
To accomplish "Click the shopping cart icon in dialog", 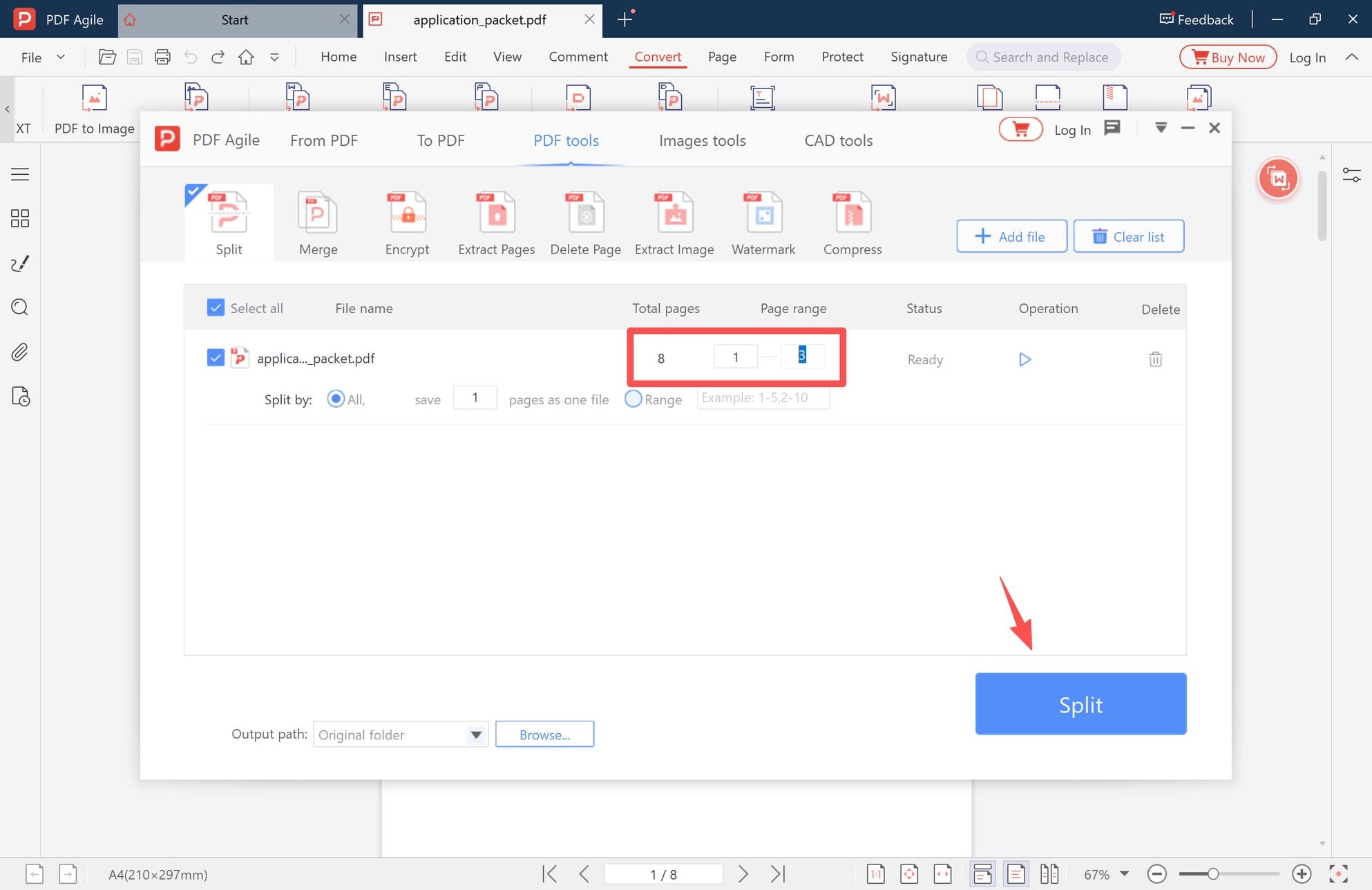I will pos(1020,129).
